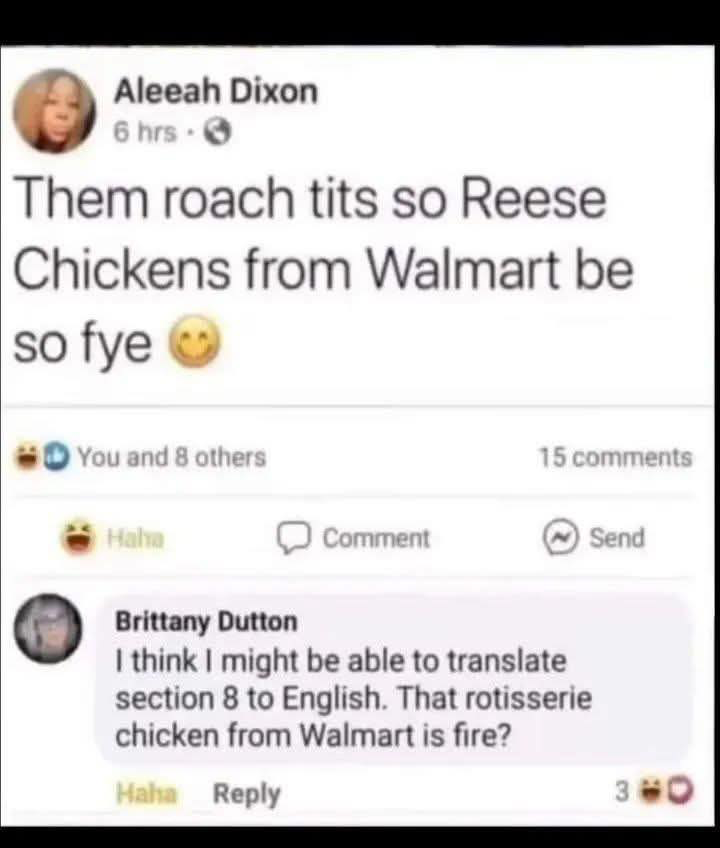Toggle the Haha reaction on the post

tap(114, 538)
